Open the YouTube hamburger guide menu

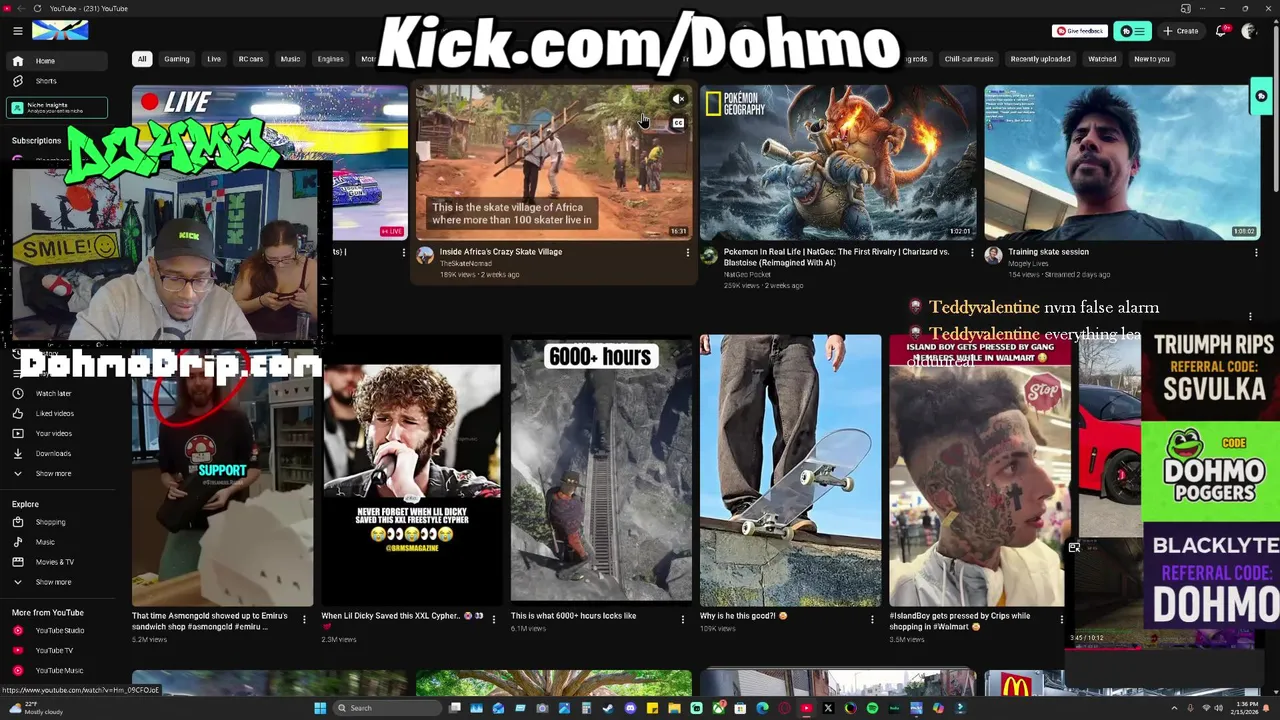point(17,31)
